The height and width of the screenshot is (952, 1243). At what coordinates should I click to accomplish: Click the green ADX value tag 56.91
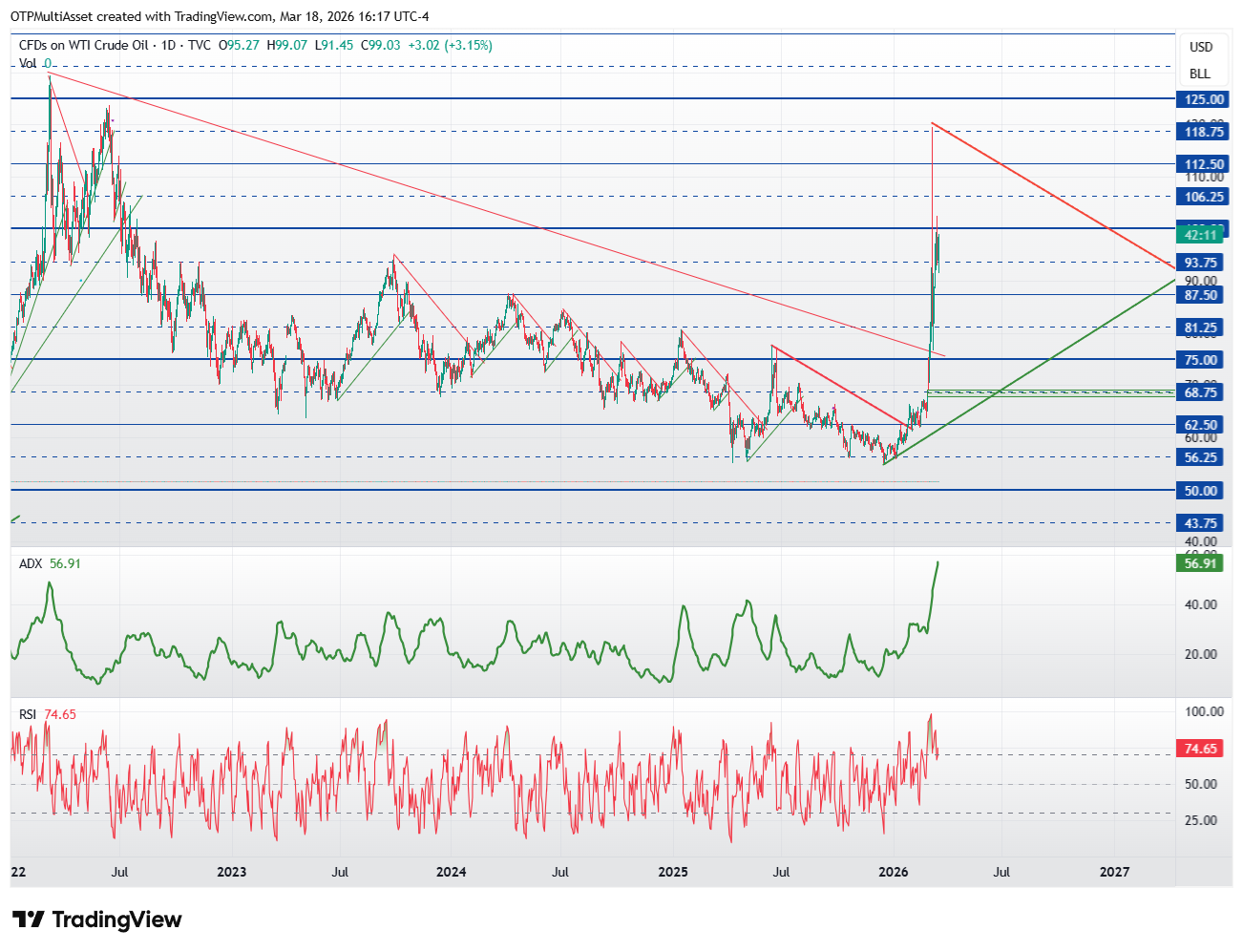point(1202,563)
